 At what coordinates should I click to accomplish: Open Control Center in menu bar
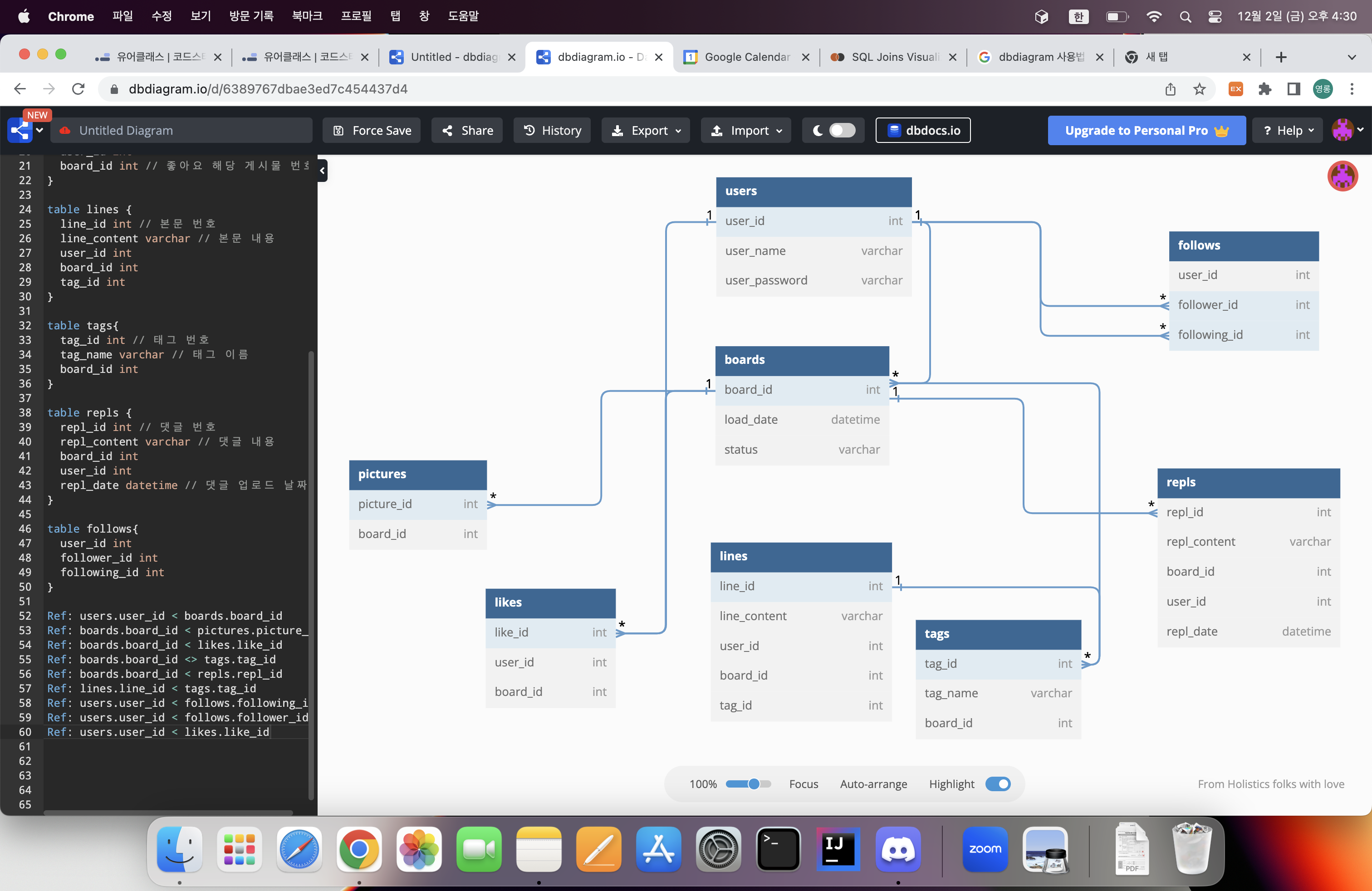1215,17
